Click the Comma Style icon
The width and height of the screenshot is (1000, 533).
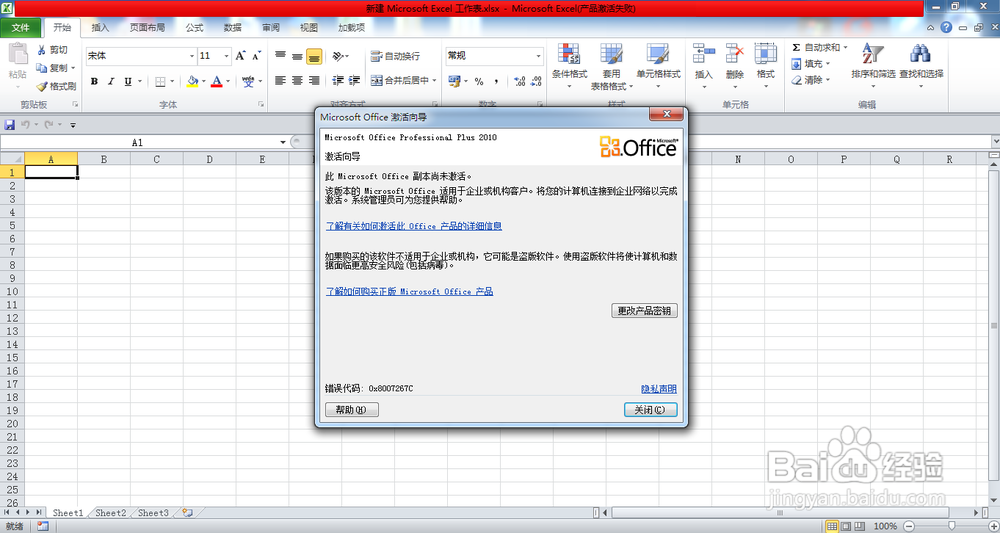[496, 81]
